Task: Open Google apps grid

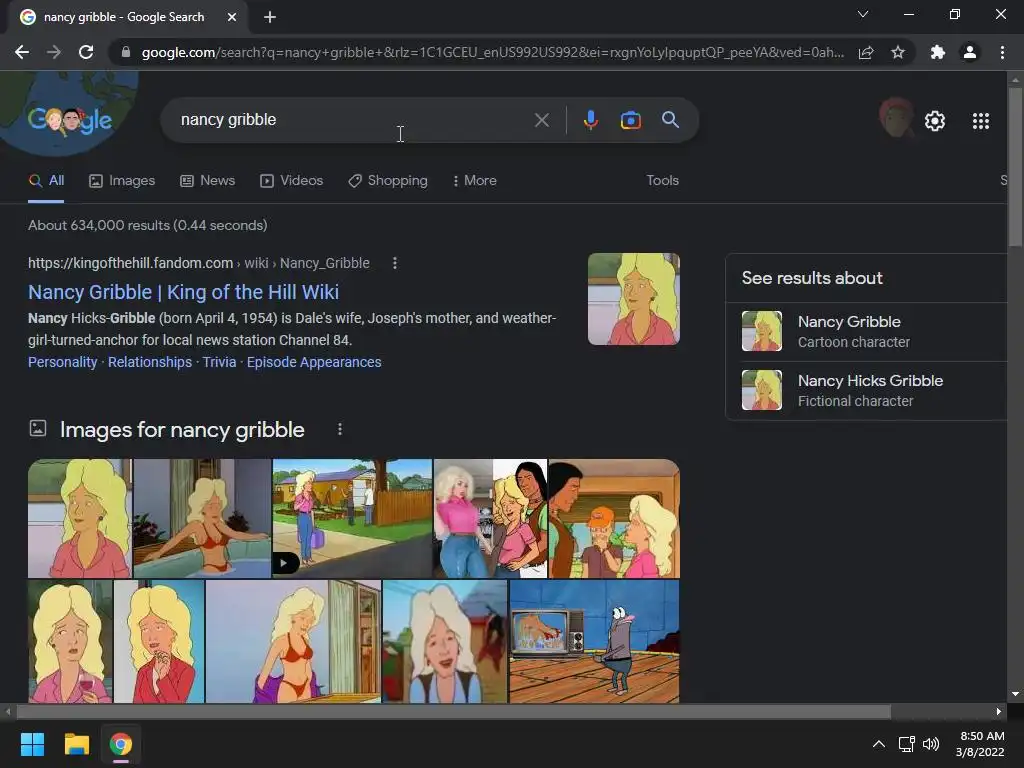Action: pos(980,121)
